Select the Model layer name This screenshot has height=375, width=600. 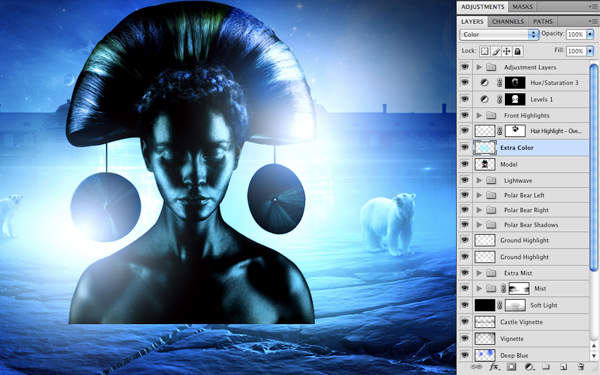coord(509,164)
